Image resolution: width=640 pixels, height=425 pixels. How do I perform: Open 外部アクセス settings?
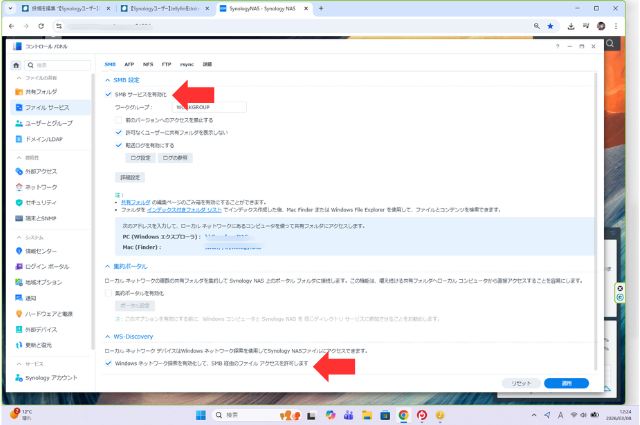pos(43,170)
